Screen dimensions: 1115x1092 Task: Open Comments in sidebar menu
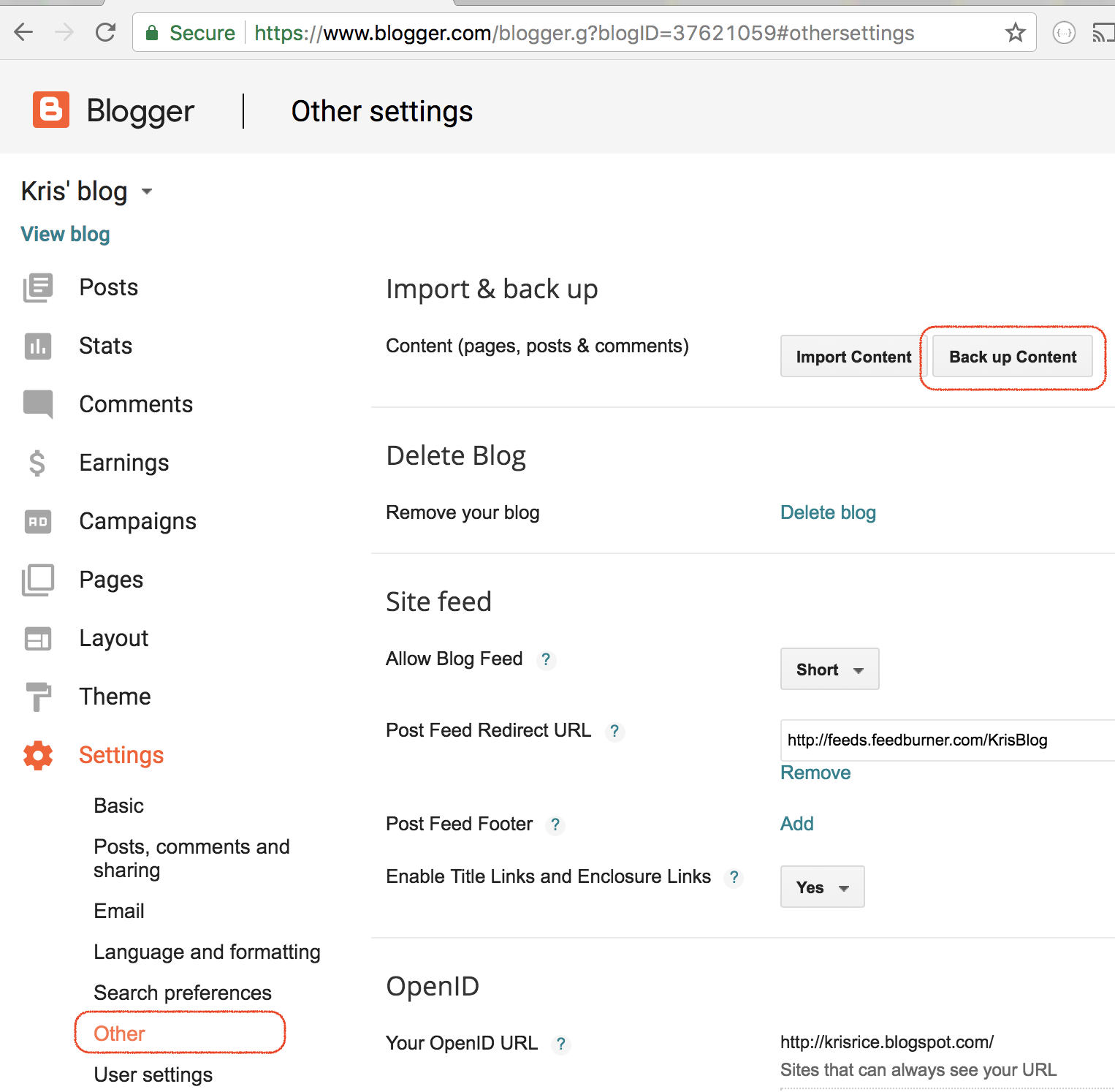[x=136, y=404]
